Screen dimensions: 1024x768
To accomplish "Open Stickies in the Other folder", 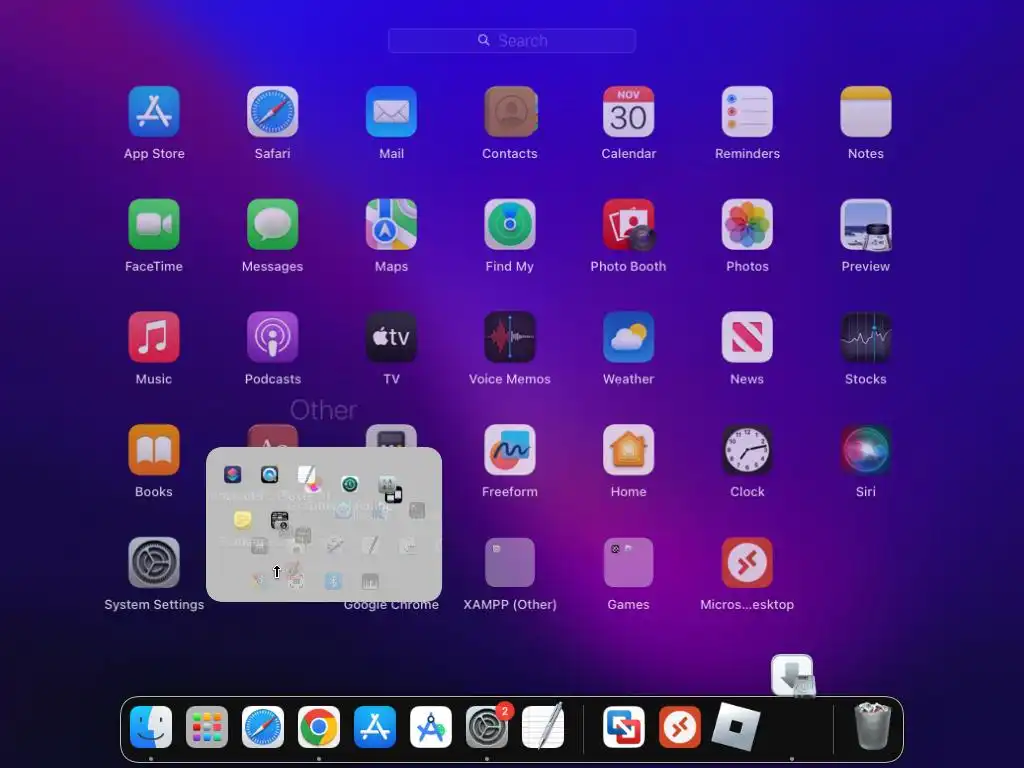I will pyautogui.click(x=242, y=520).
